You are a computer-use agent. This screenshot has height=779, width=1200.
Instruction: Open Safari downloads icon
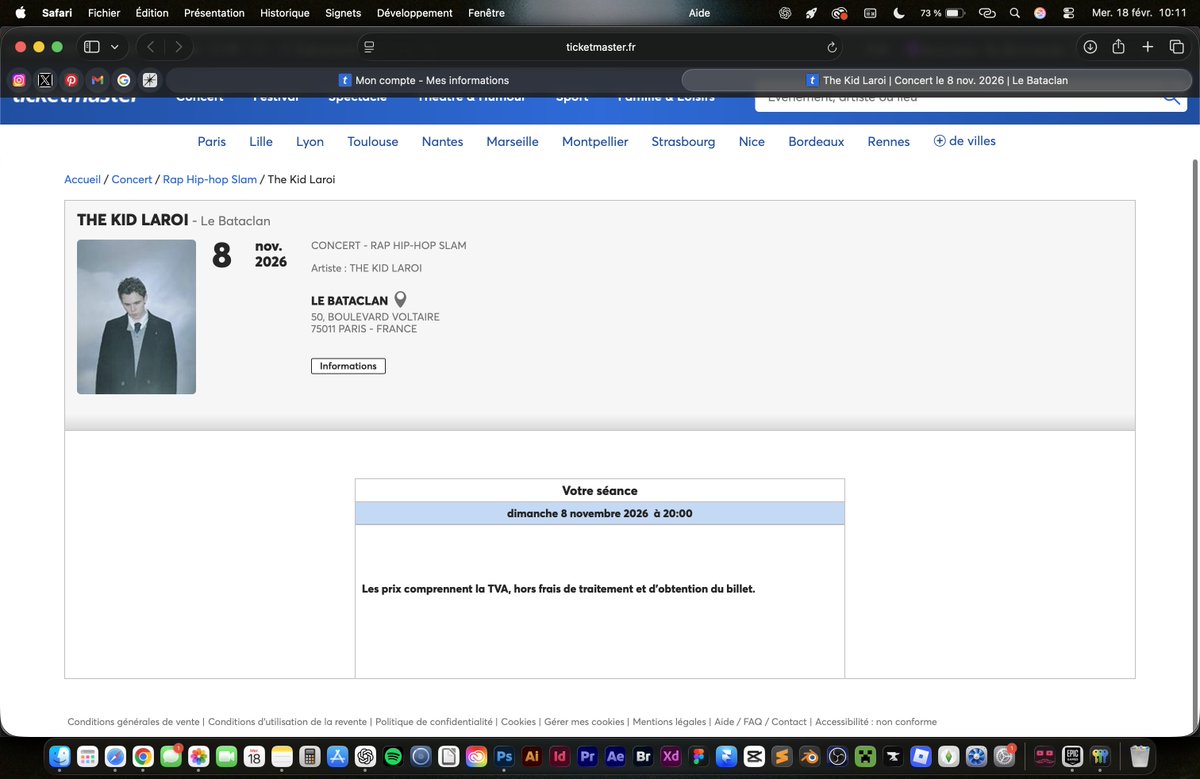[x=1090, y=47]
